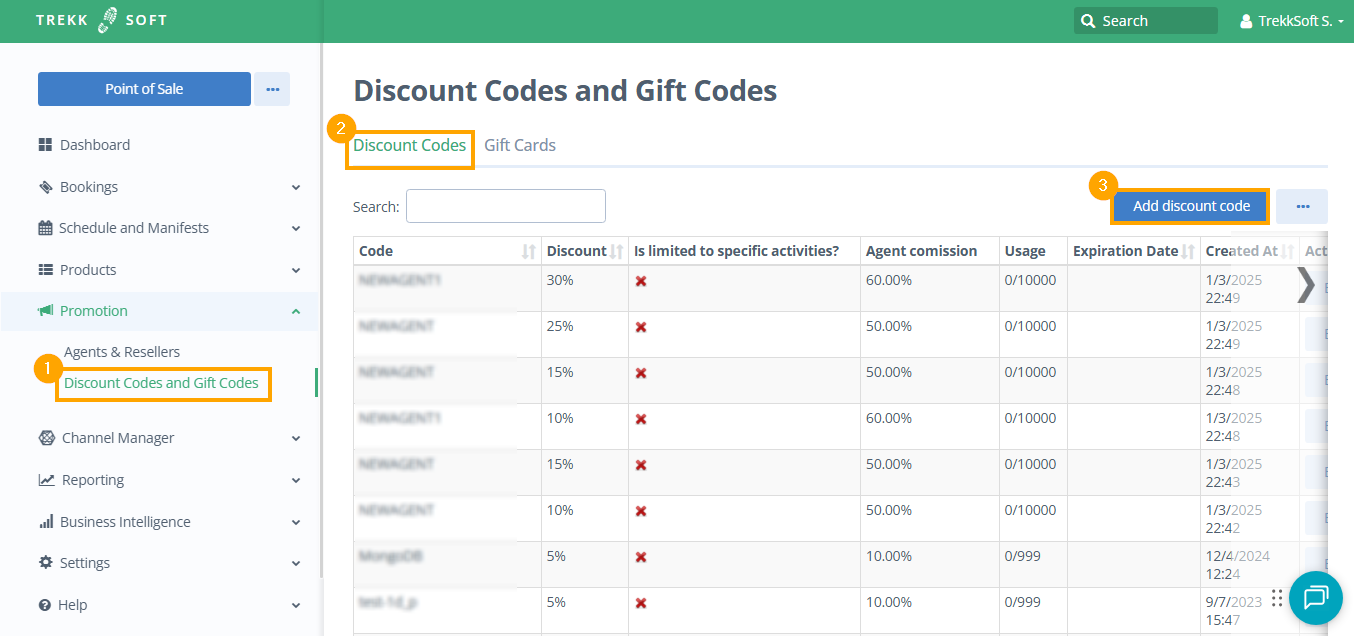The image size is (1354, 636).
Task: Sort table by Expiration Date column
Action: (x=1188, y=252)
